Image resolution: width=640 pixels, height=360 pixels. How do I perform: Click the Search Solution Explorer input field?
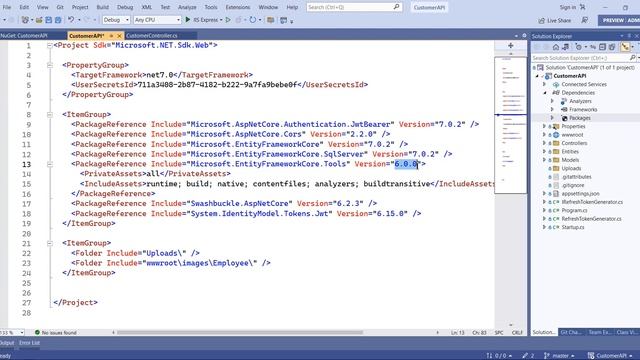click(580, 58)
